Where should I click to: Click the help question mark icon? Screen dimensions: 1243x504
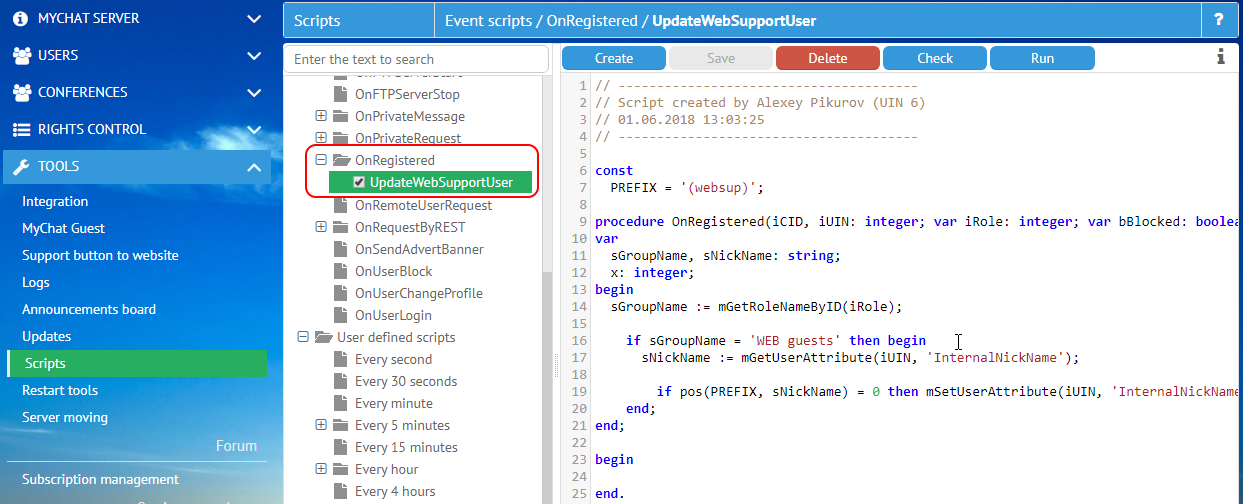pyautogui.click(x=1218, y=20)
